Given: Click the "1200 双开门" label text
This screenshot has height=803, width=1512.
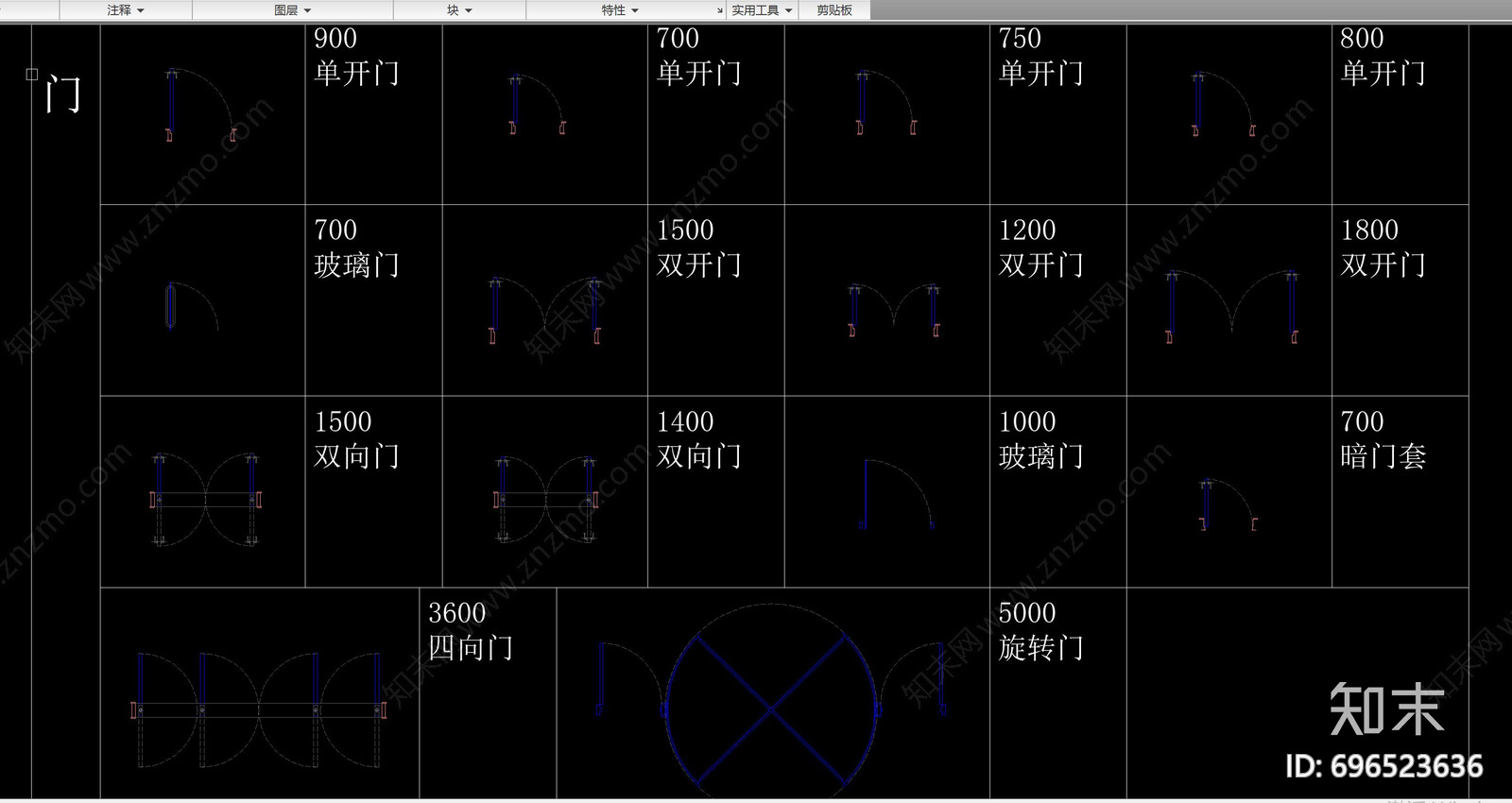Looking at the screenshot, I should (x=1040, y=248).
